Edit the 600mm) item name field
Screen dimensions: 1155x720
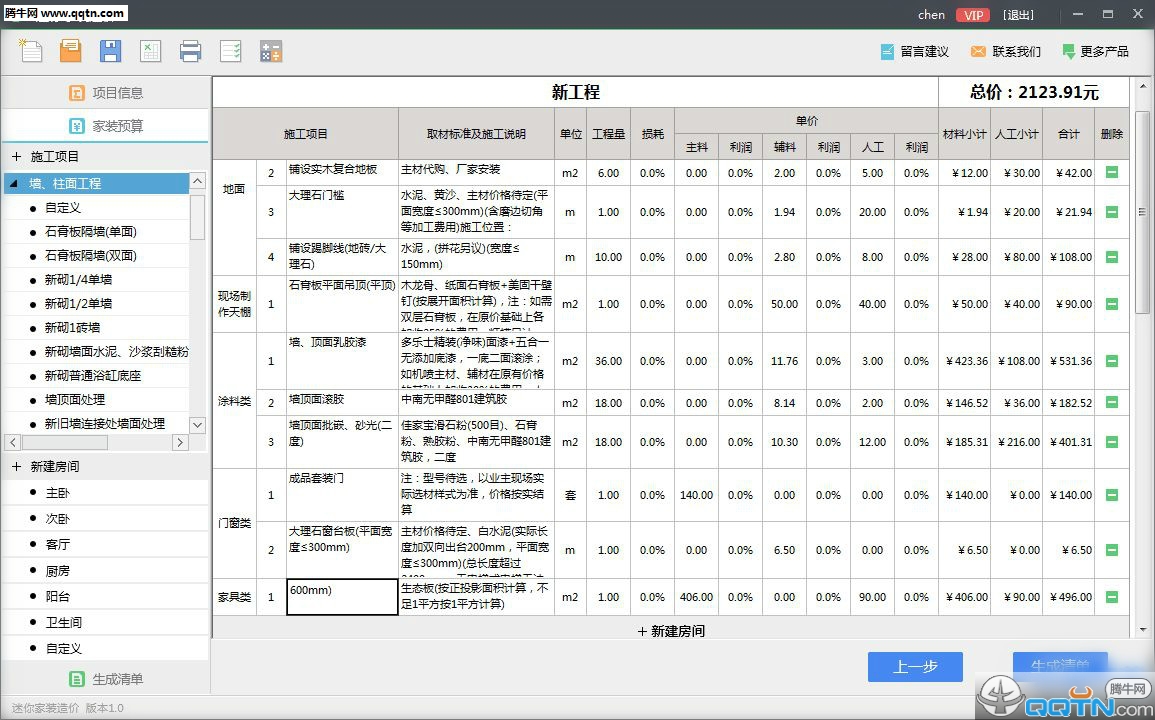[x=343, y=597]
